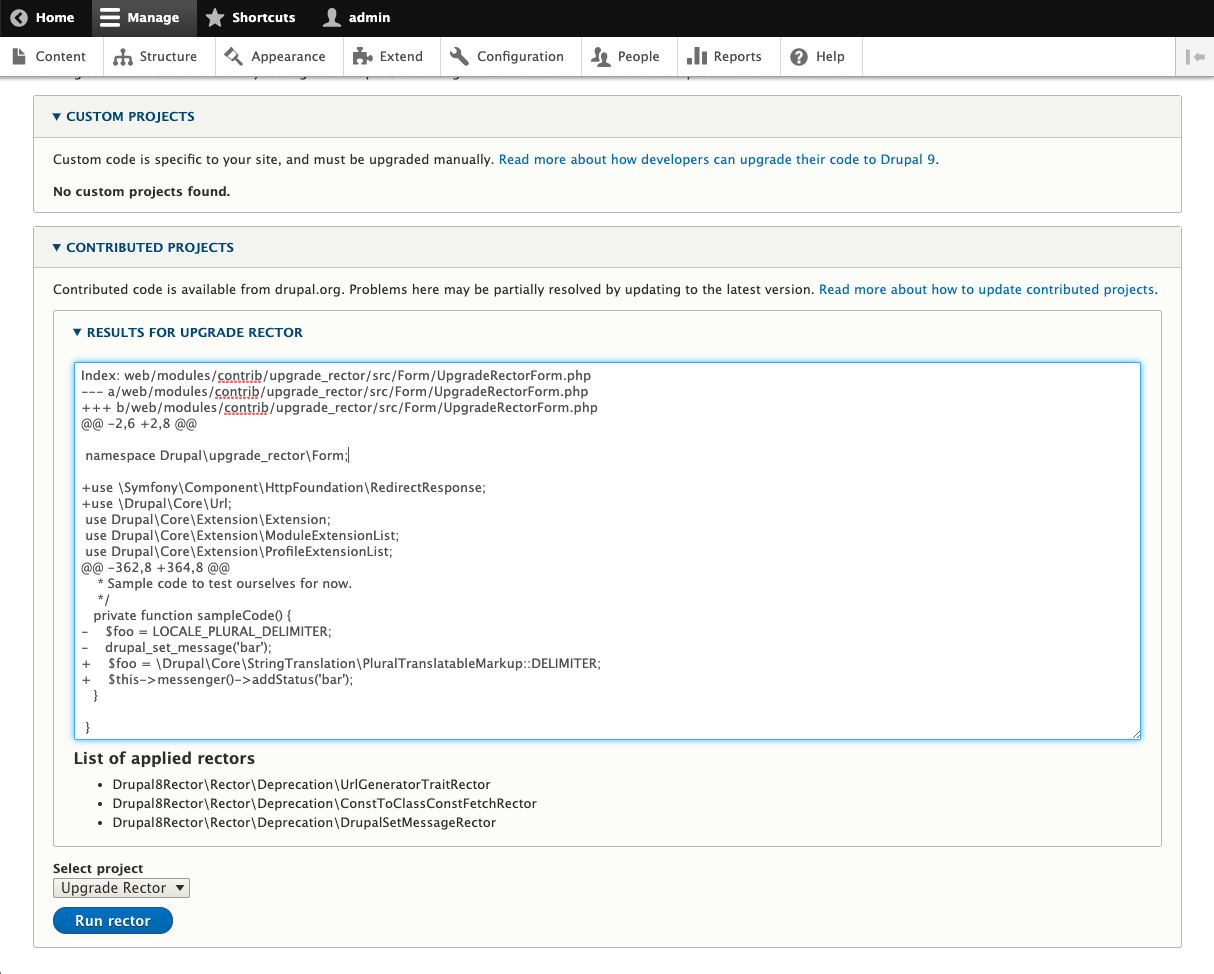Open the Reports section

tap(725, 57)
